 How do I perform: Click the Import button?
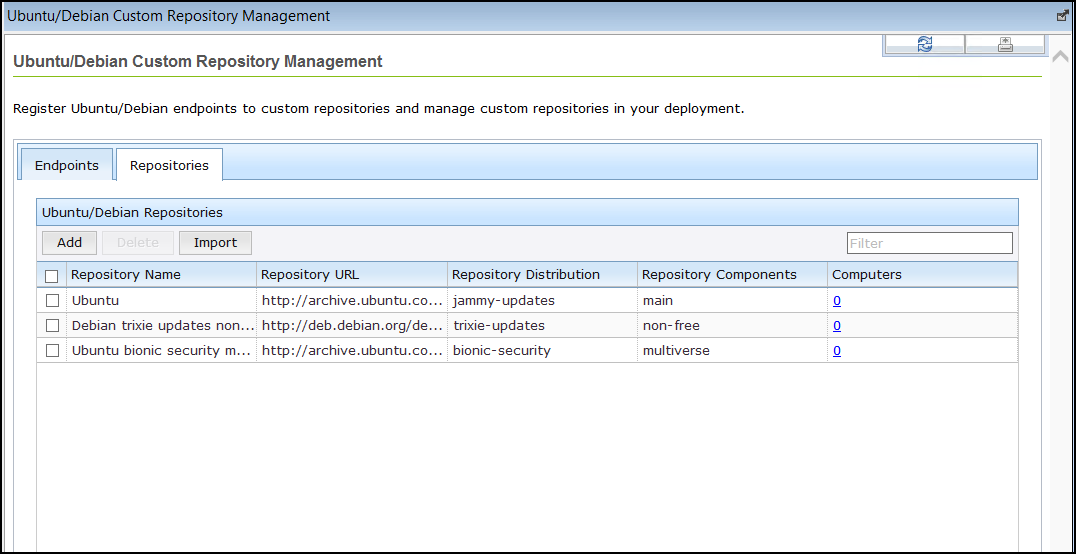pos(215,242)
